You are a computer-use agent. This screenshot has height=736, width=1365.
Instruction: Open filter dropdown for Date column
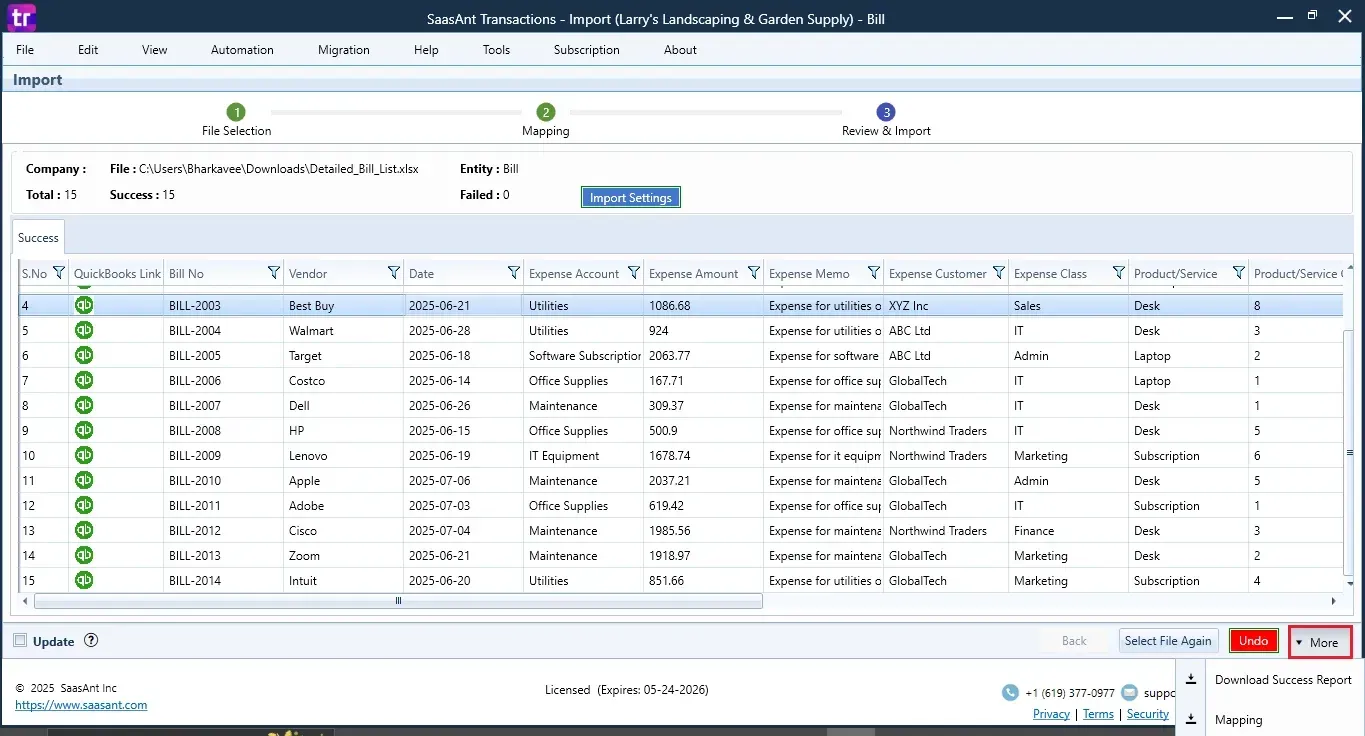click(x=513, y=273)
